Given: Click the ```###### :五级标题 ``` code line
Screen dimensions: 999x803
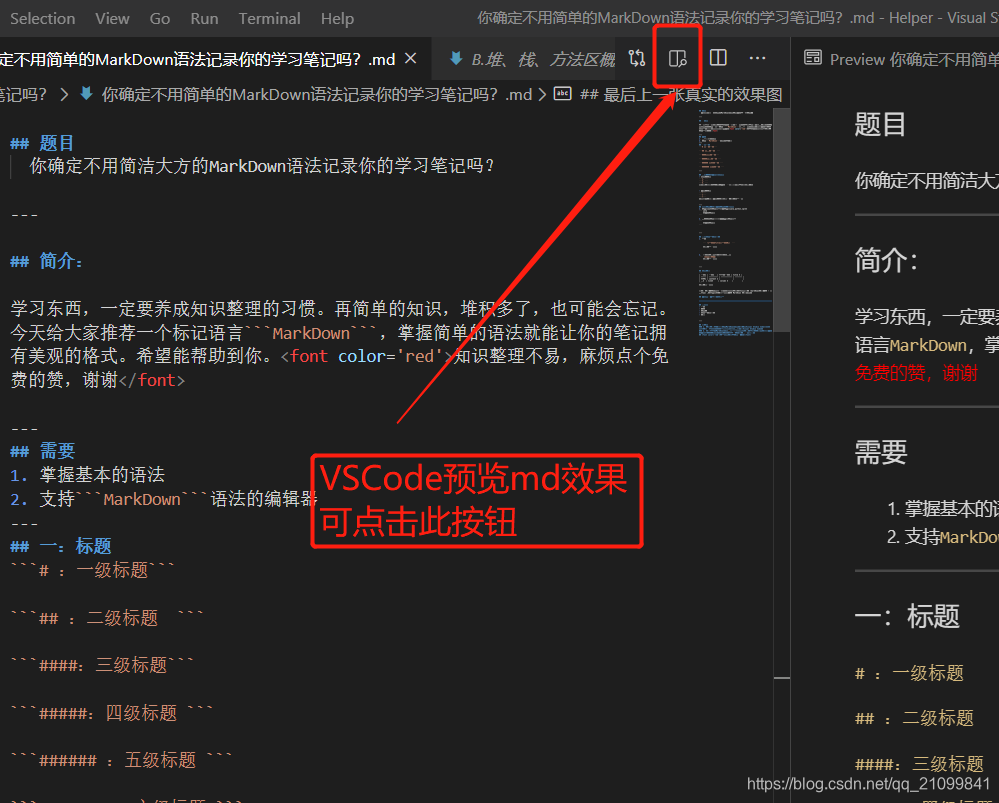Looking at the screenshot, I should pyautogui.click(x=121, y=760).
